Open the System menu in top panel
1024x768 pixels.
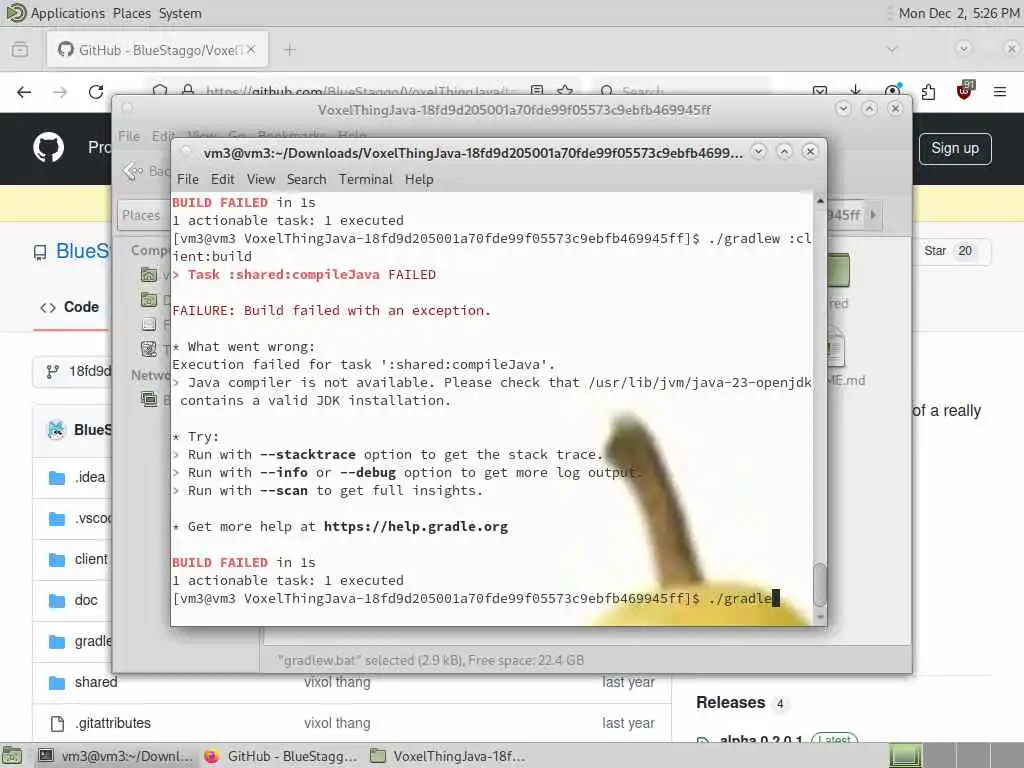180,13
